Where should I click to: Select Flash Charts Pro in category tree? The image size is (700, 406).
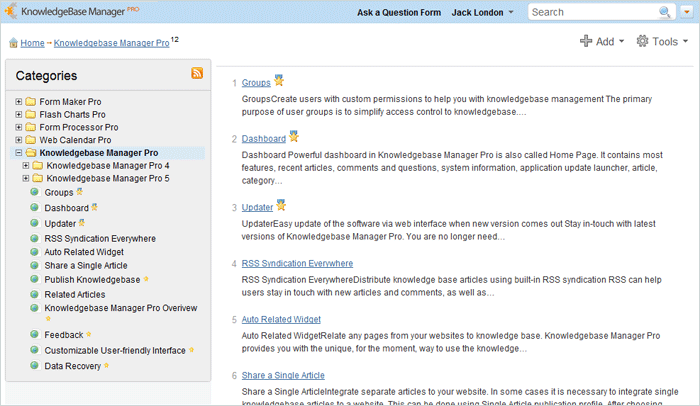[72, 114]
